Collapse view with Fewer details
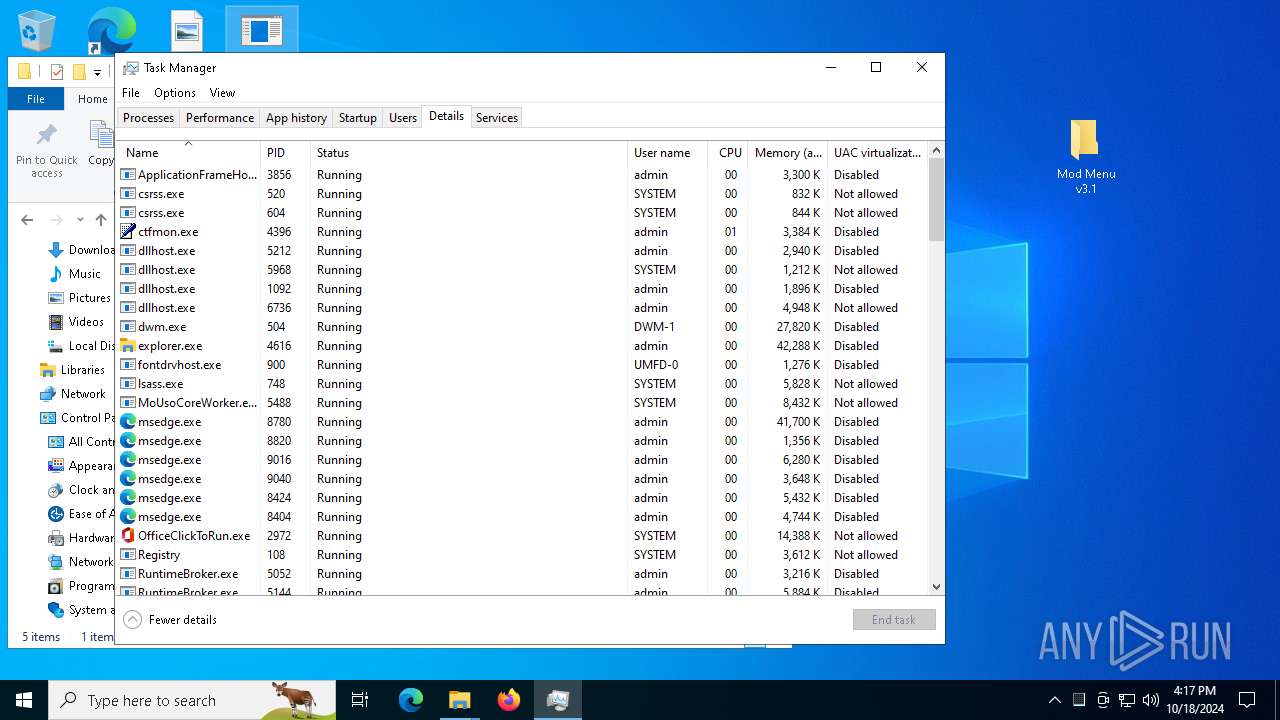The width and height of the screenshot is (1280, 720). [170, 620]
